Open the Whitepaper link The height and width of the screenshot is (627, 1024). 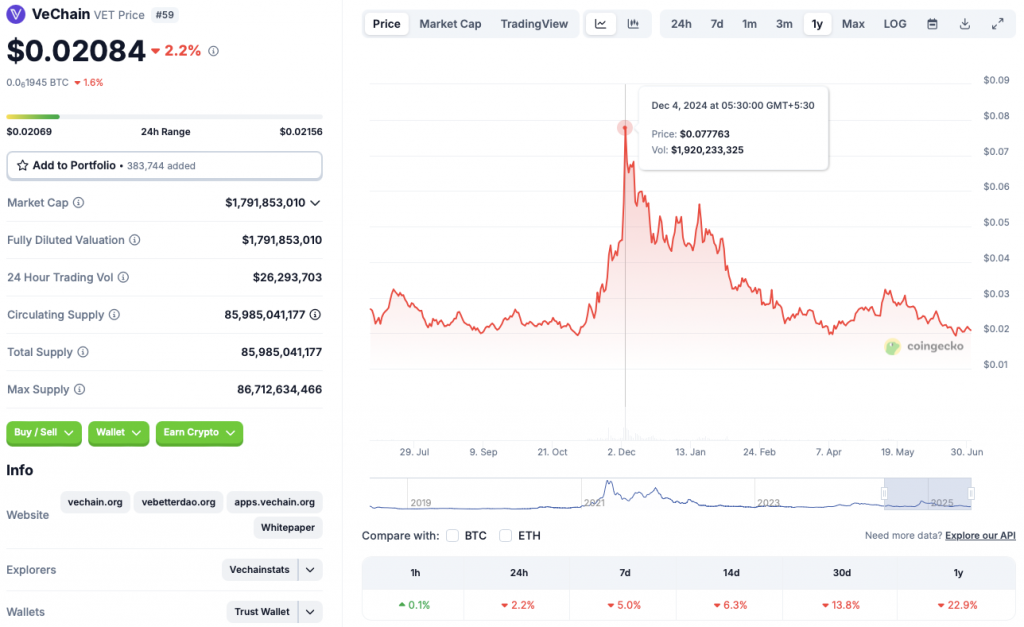click(x=288, y=527)
